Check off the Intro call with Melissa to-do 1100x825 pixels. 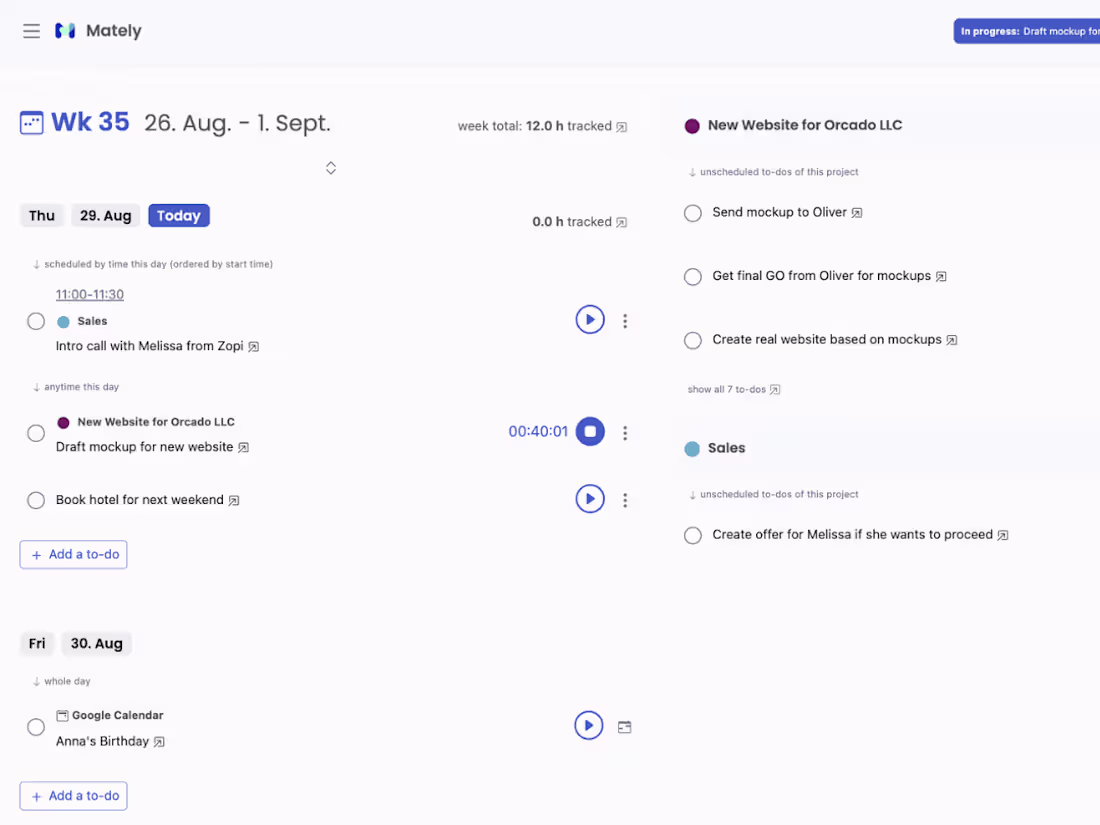tap(36, 321)
